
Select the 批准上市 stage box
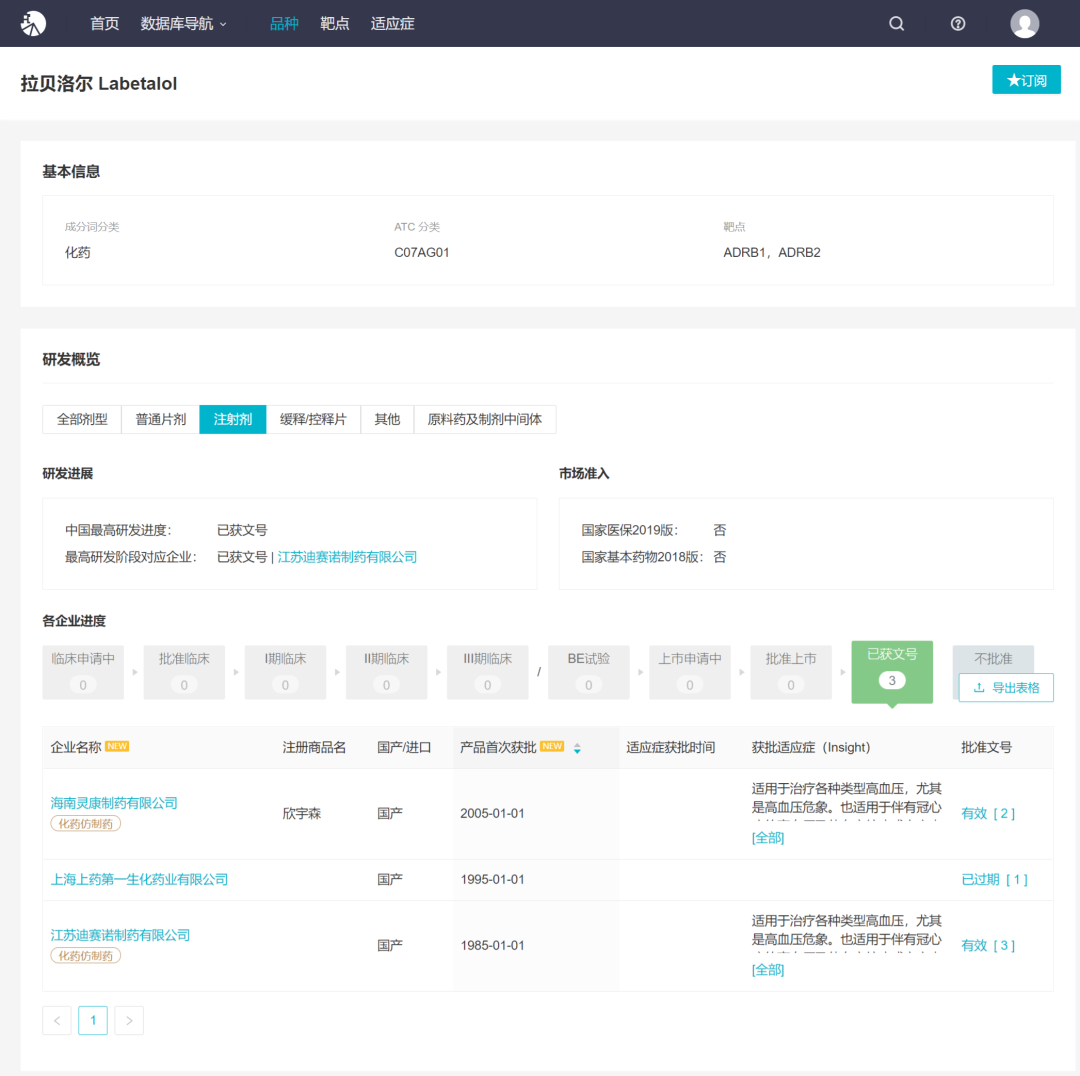click(791, 672)
